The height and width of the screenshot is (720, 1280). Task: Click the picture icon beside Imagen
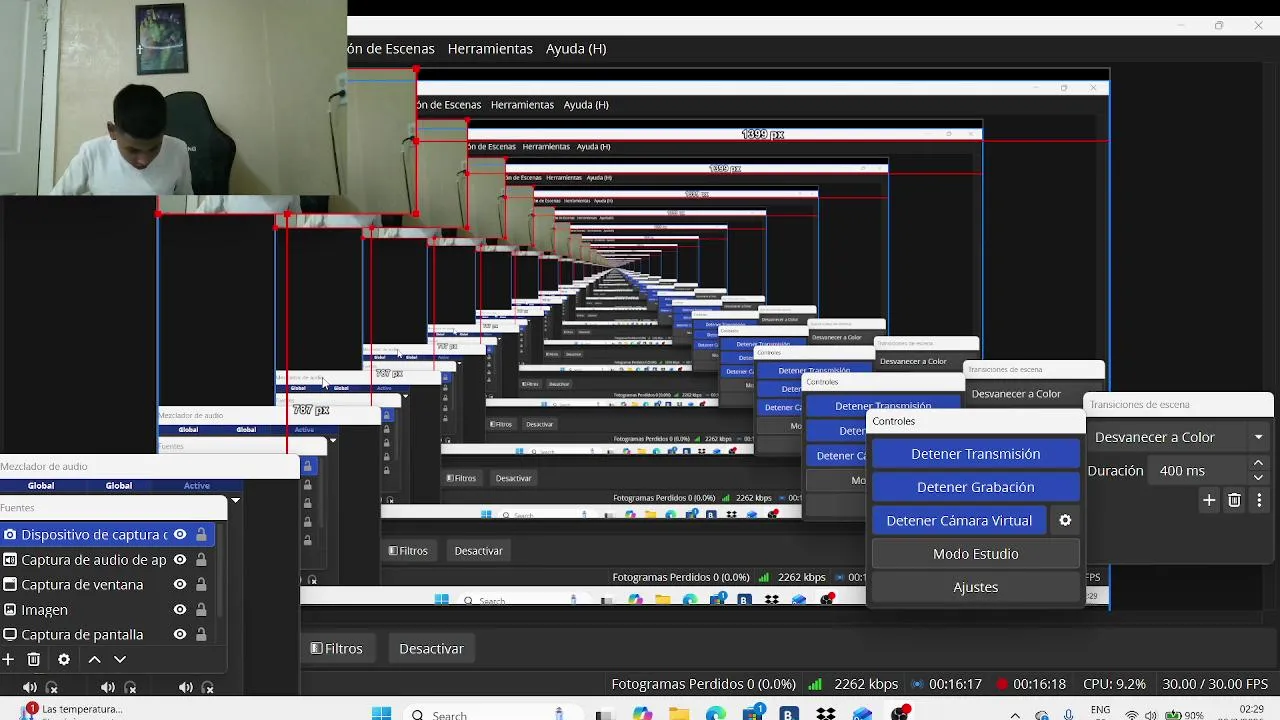point(10,610)
